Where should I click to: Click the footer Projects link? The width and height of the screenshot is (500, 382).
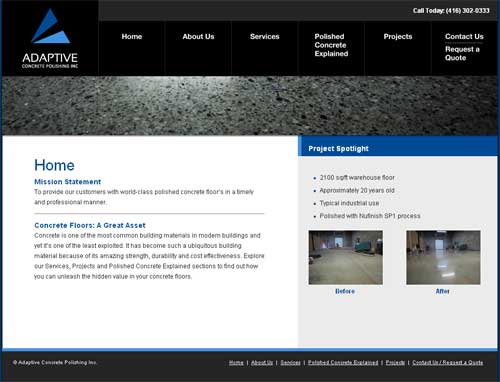coord(395,363)
